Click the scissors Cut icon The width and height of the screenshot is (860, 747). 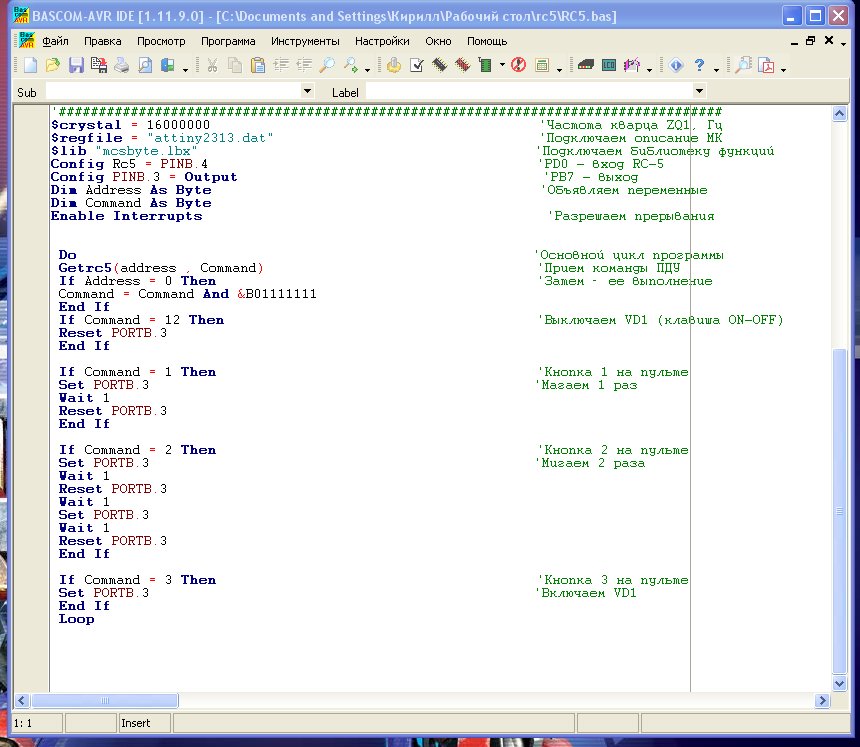pos(212,66)
